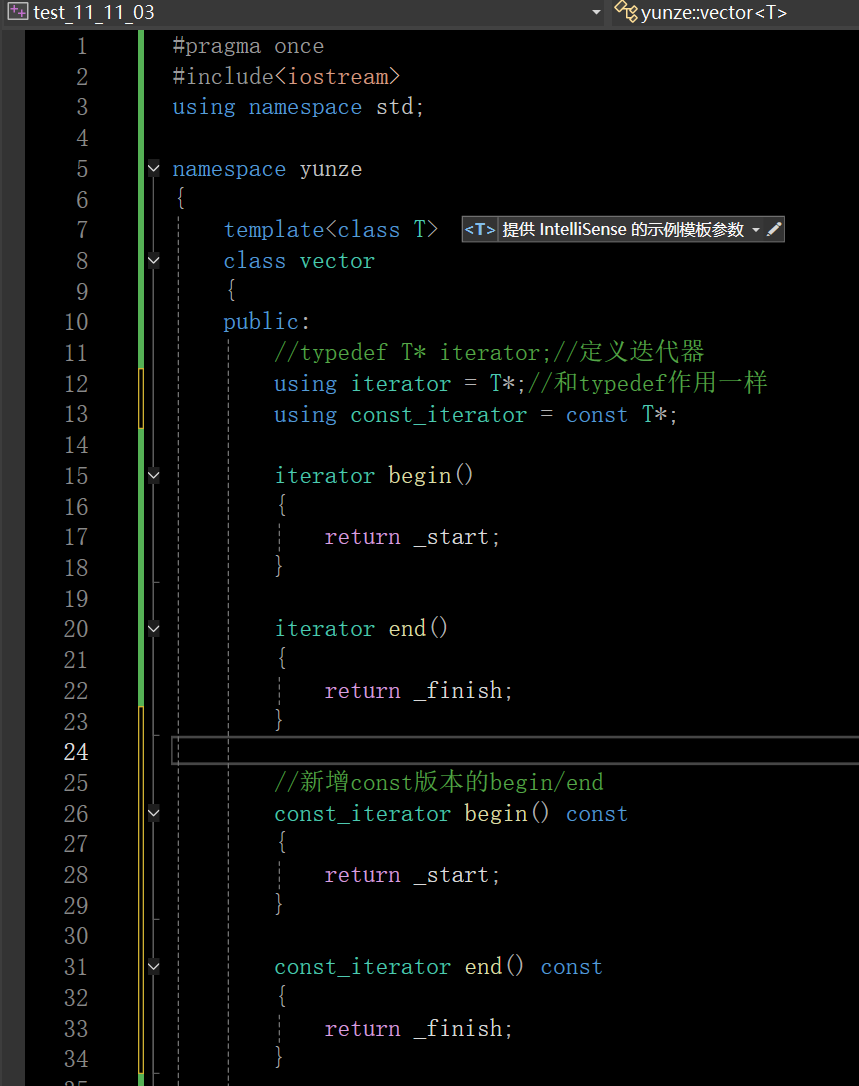
Task: Click the 'public:' access specifier
Action: point(266,322)
